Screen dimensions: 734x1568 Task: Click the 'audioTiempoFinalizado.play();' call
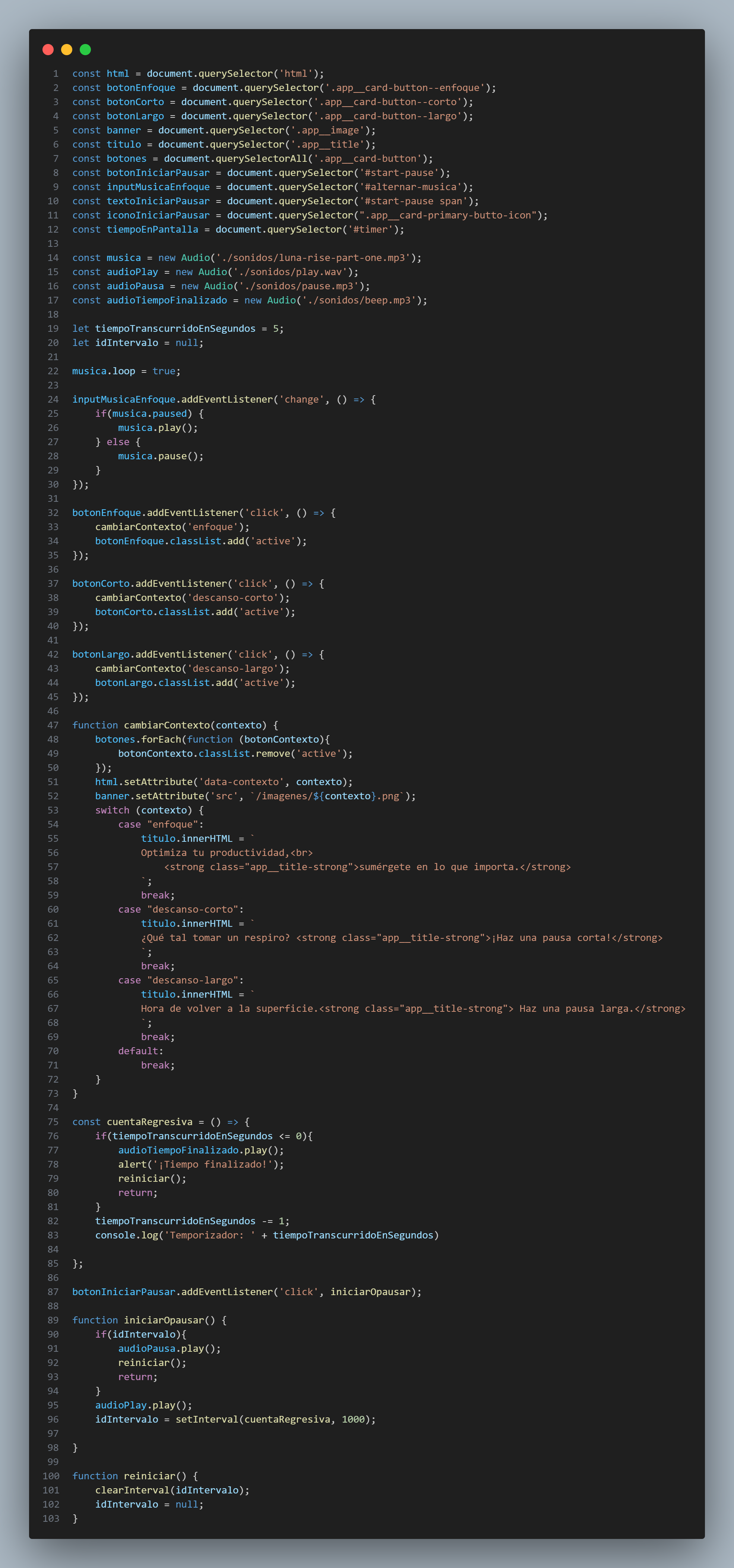[201, 1150]
